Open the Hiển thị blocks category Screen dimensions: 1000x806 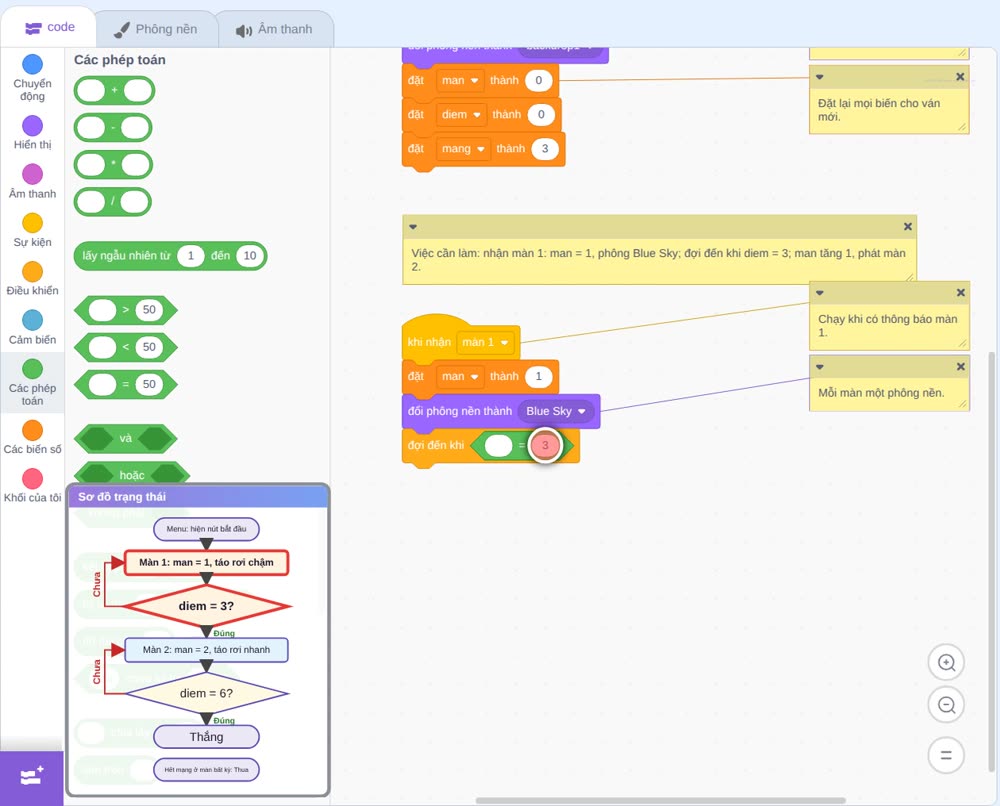click(x=33, y=133)
